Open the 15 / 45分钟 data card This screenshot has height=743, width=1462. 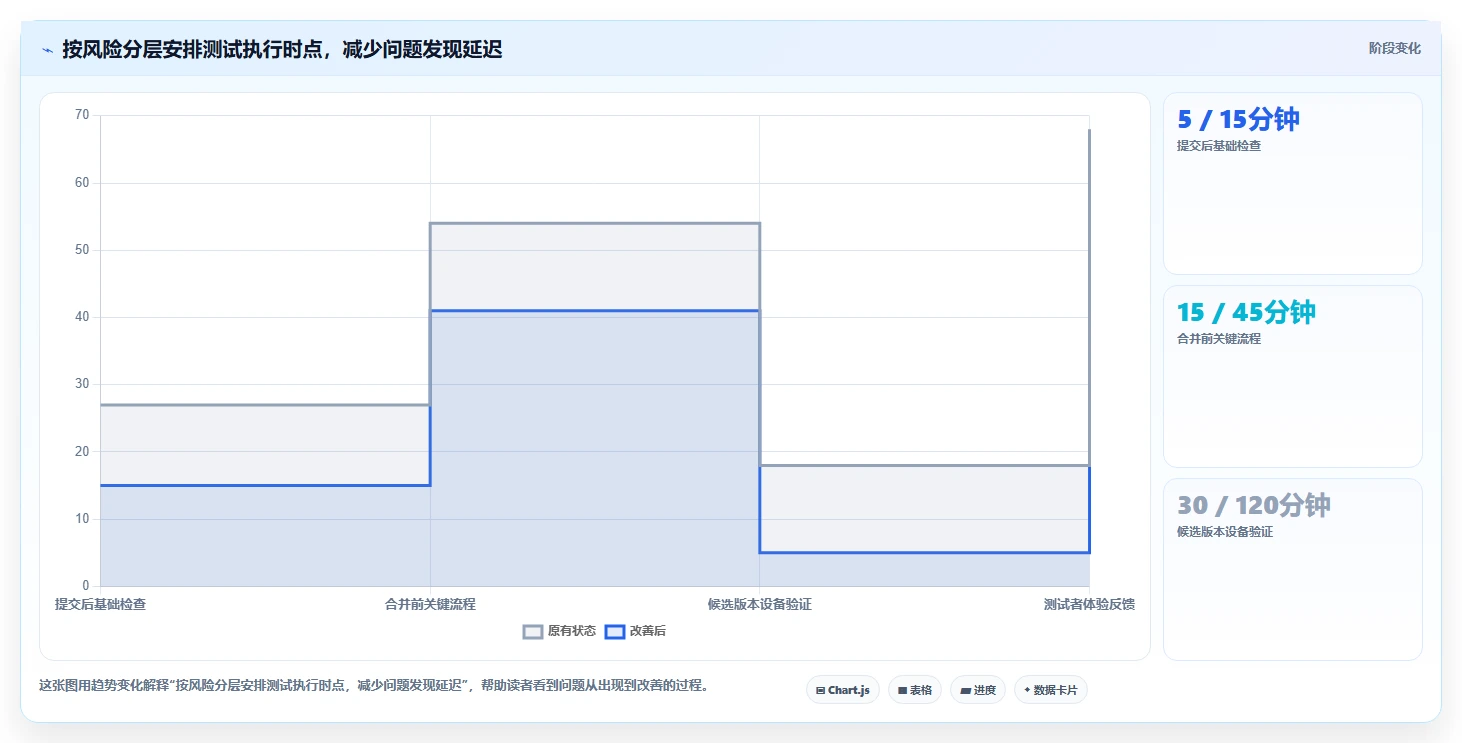tap(1292, 376)
